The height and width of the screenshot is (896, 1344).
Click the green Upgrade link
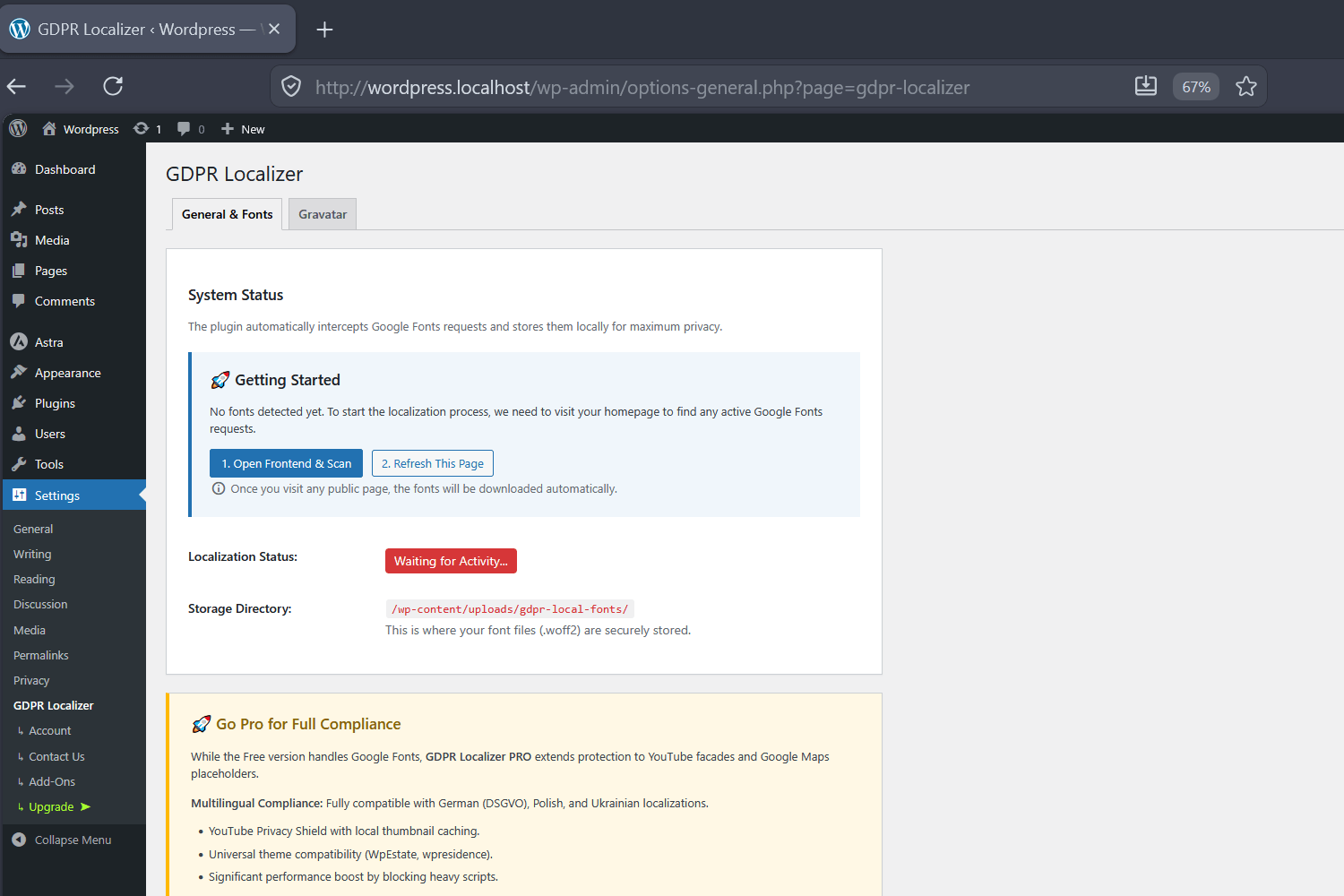54,806
